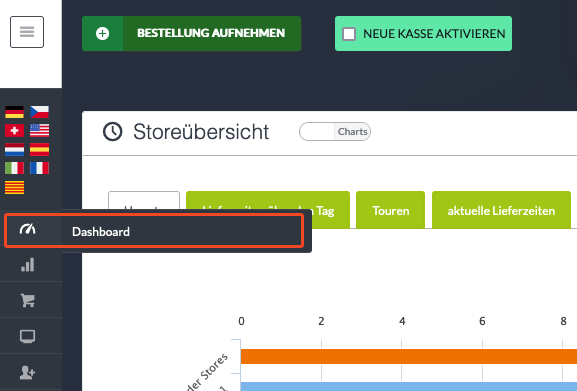The height and width of the screenshot is (391, 577).
Task: Select the Italian flag language
Action: pos(15,168)
